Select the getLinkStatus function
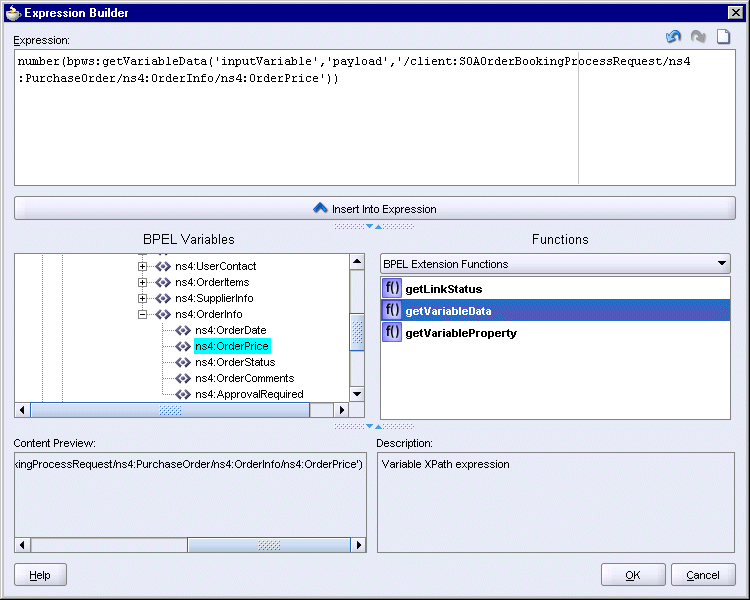750x600 pixels. [555, 289]
